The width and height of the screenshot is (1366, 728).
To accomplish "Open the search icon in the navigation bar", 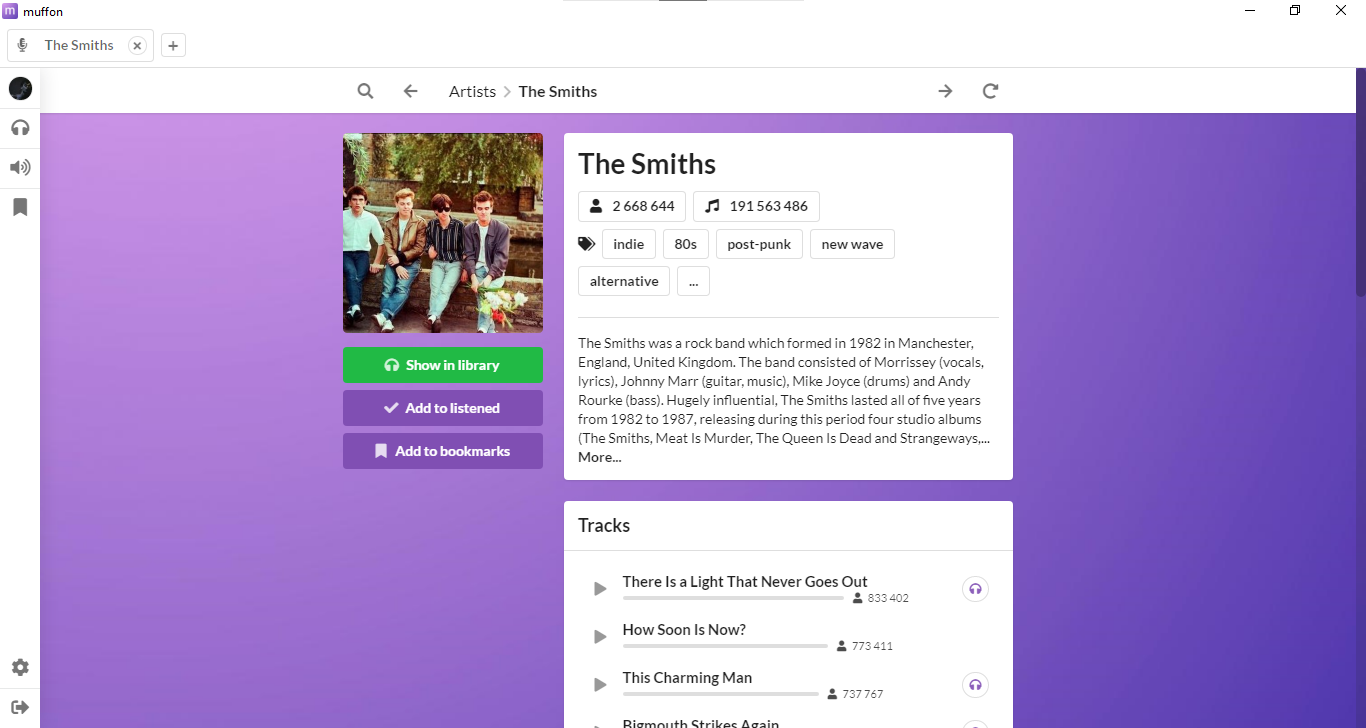I will point(365,90).
